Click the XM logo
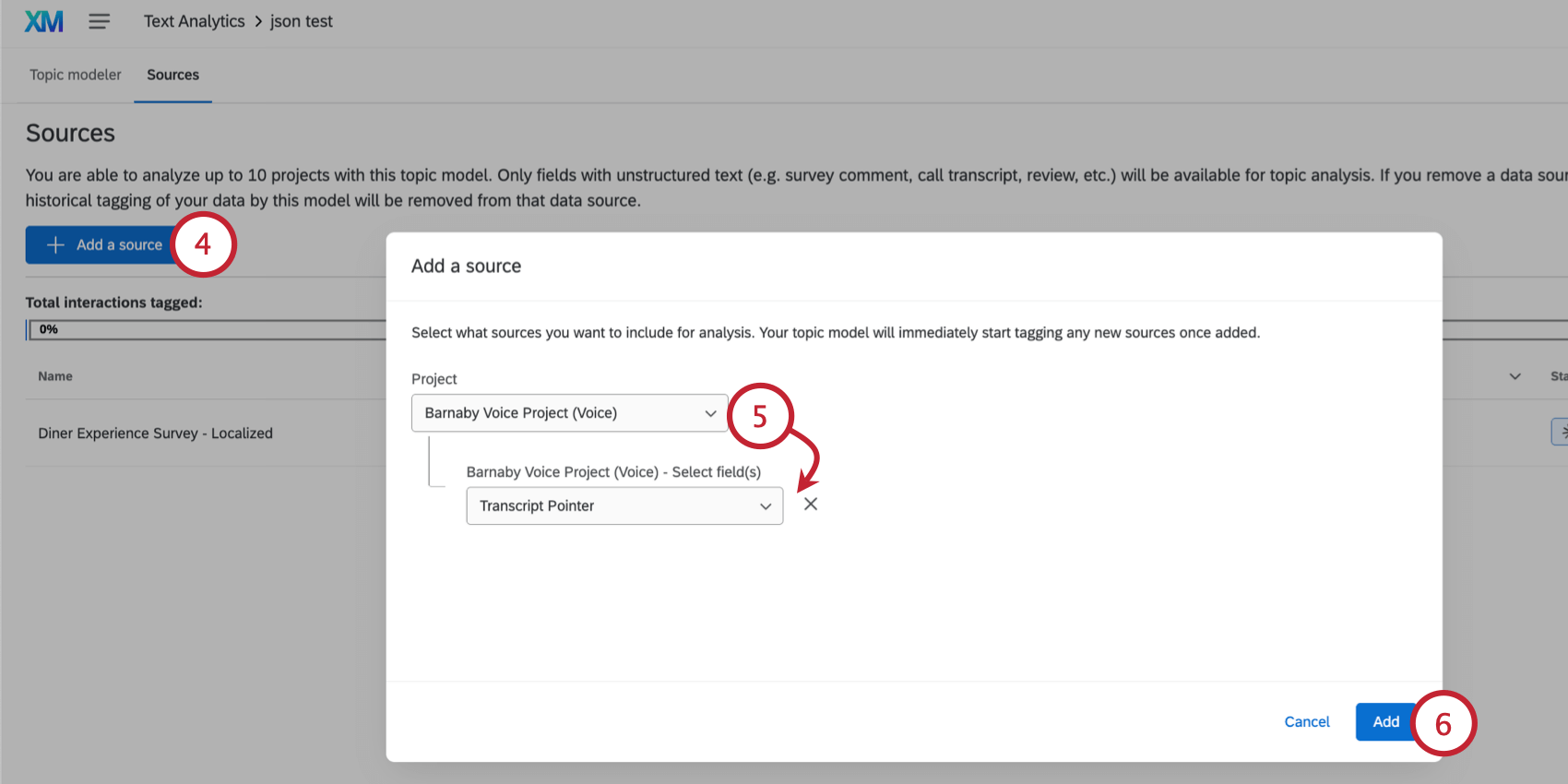Image resolution: width=1568 pixels, height=784 pixels. pyautogui.click(x=44, y=21)
